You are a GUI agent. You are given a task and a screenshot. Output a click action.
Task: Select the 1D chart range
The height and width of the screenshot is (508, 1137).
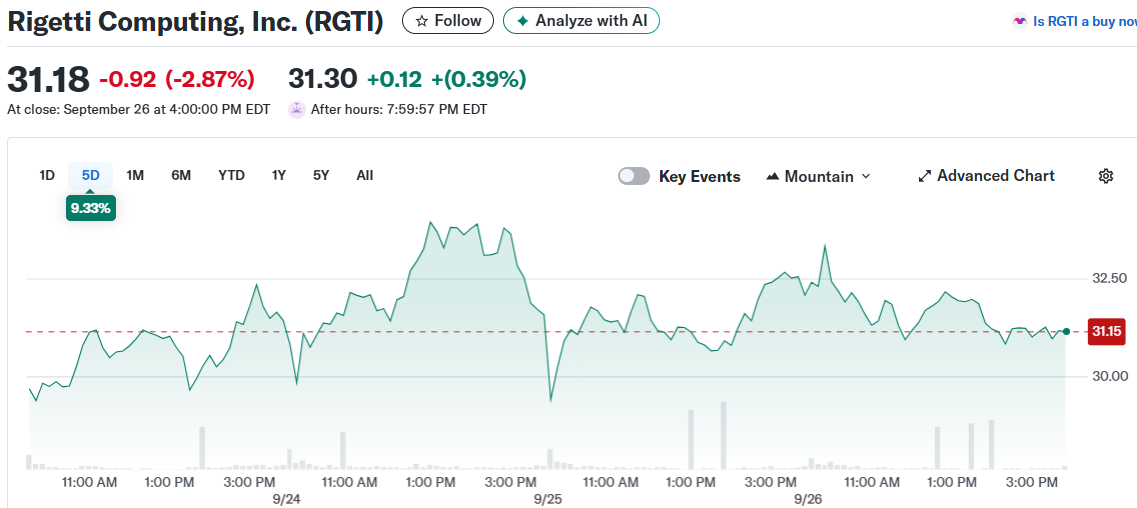point(47,175)
